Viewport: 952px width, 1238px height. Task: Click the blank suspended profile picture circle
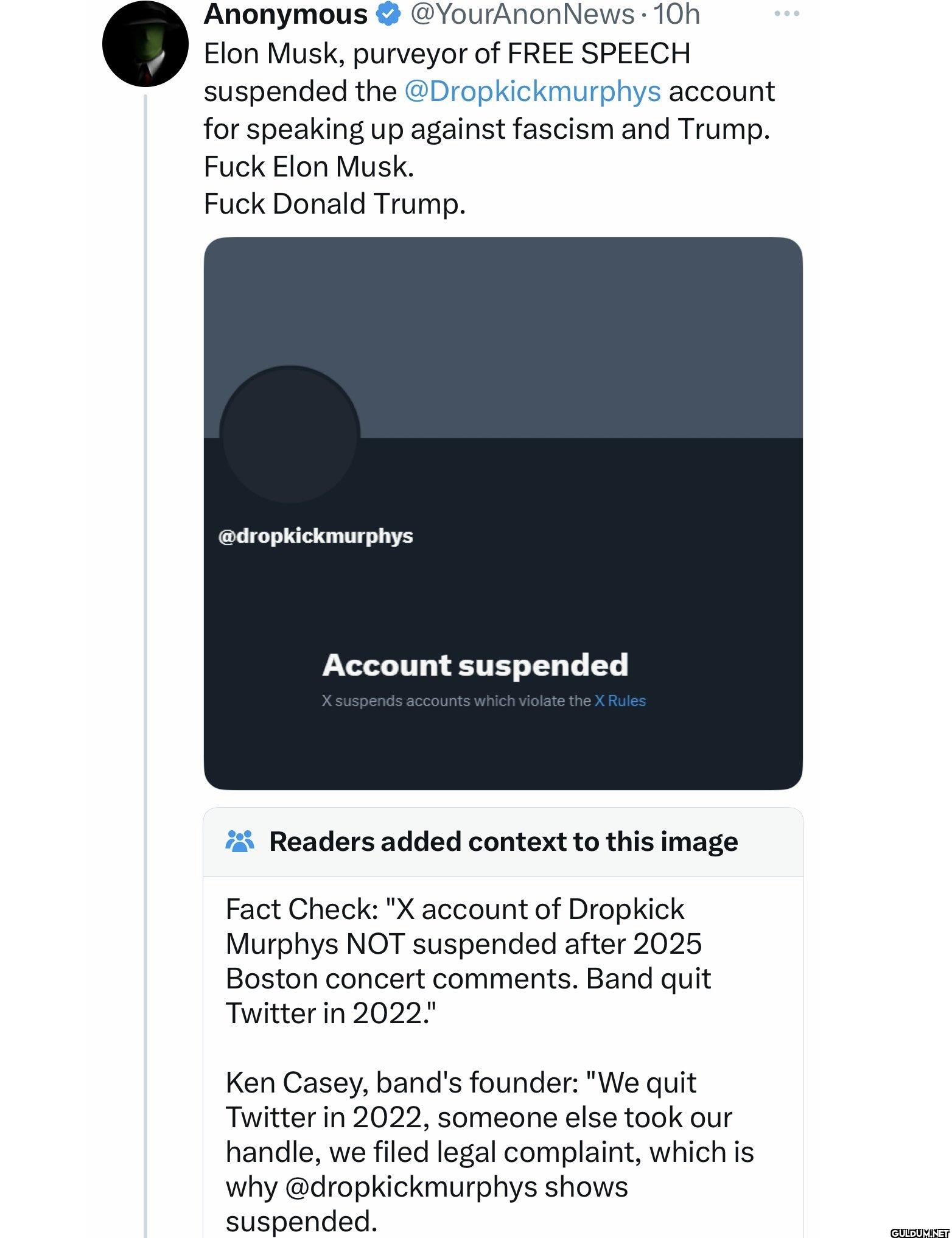[290, 434]
